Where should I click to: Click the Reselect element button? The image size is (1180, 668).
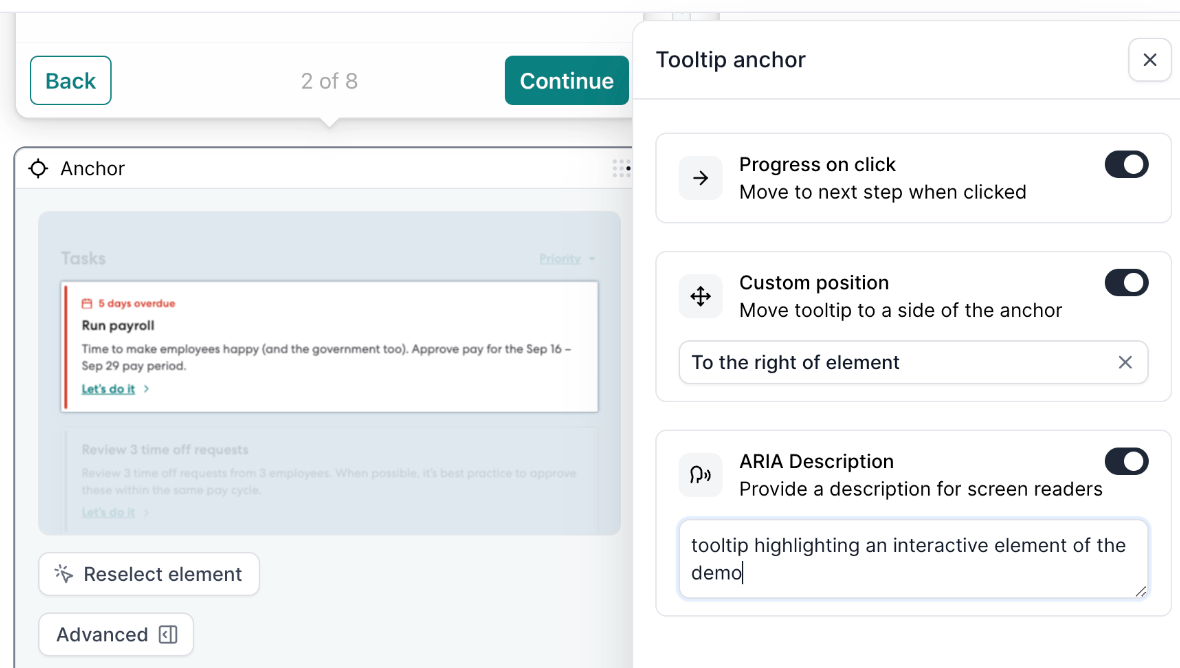(x=149, y=574)
